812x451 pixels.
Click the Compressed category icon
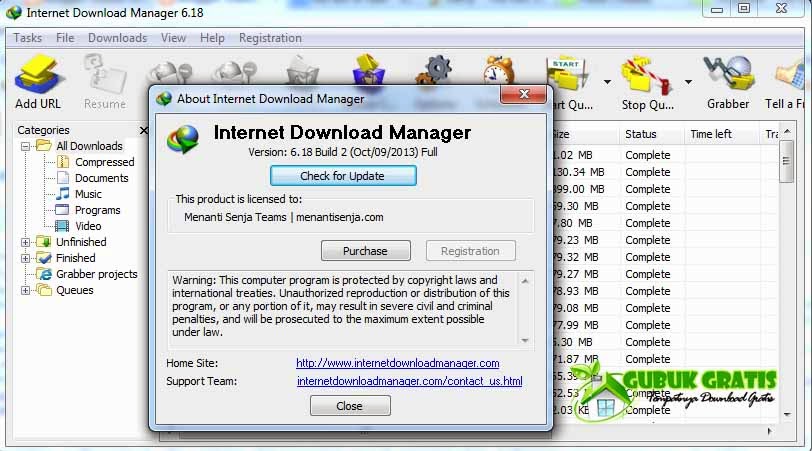[x=63, y=162]
